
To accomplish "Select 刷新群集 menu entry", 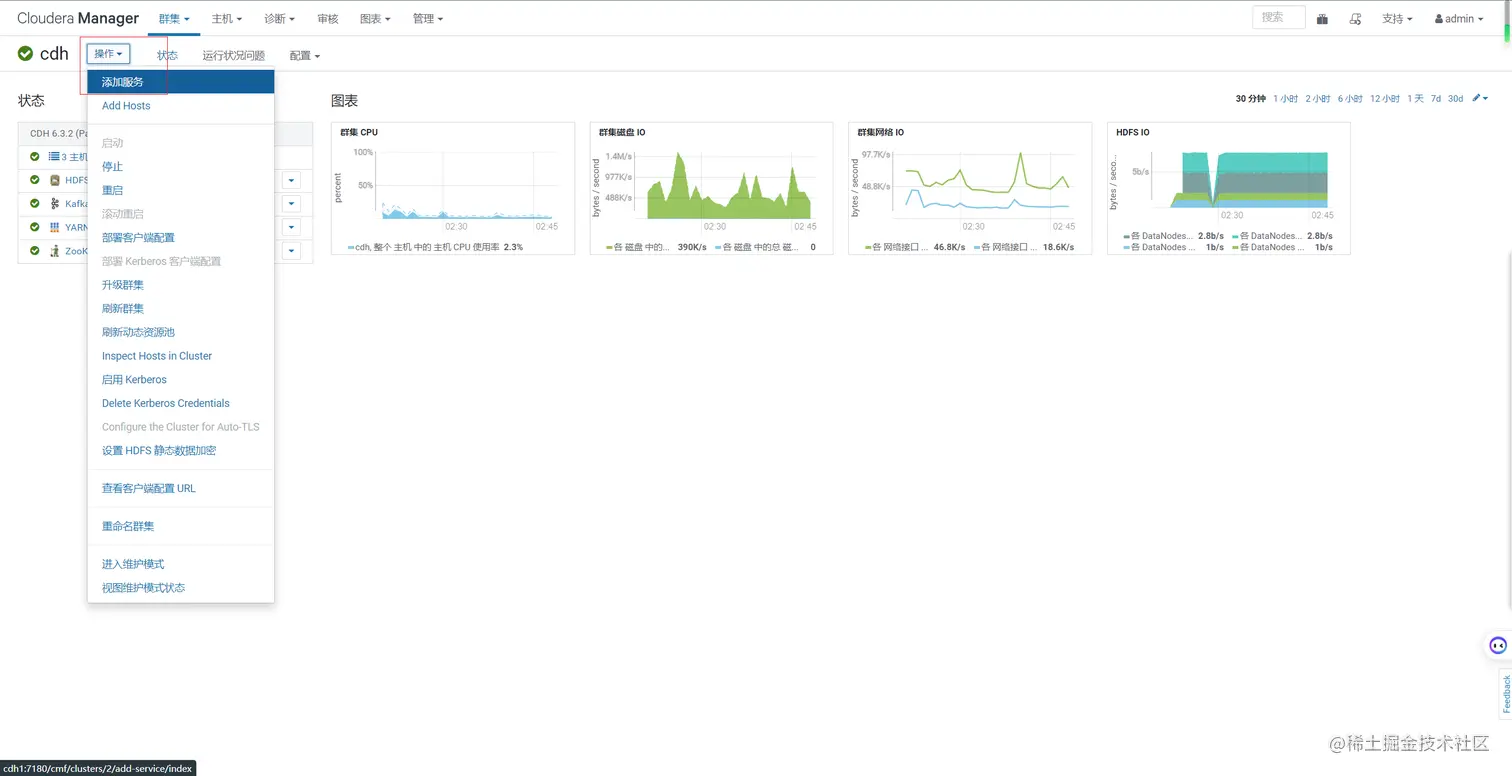I will pyautogui.click(x=181, y=309).
